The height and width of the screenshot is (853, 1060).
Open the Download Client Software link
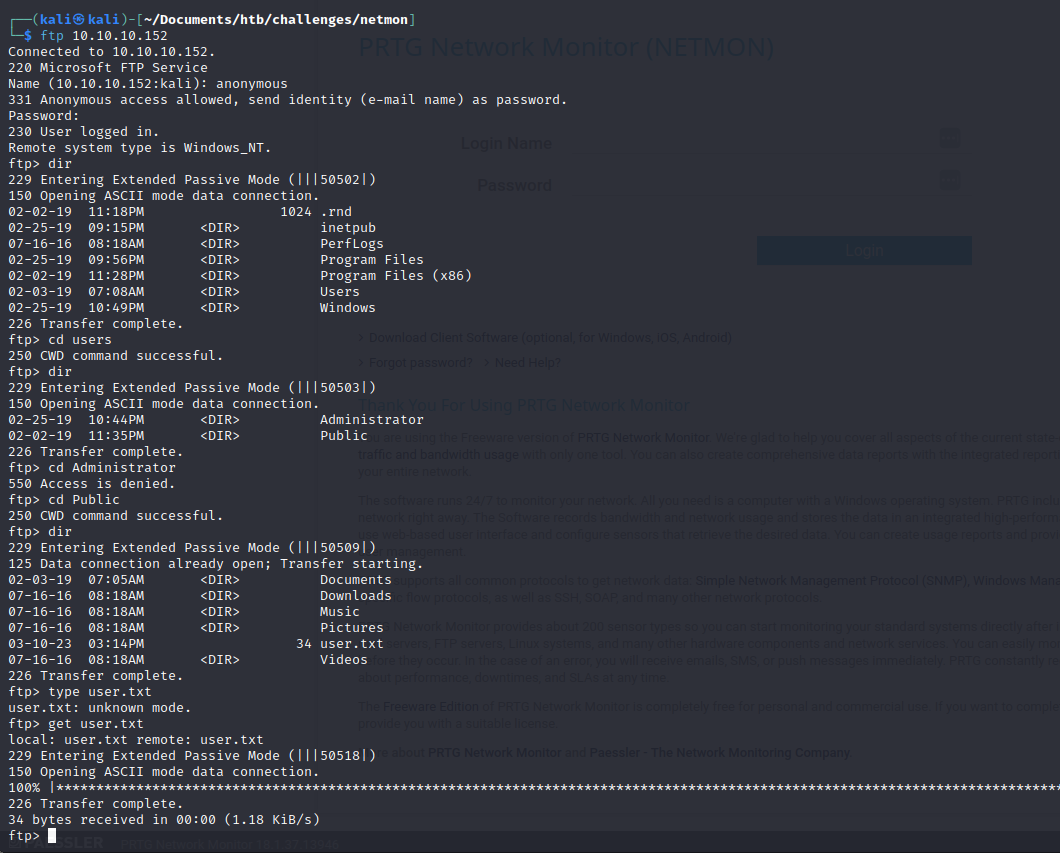tap(550, 337)
